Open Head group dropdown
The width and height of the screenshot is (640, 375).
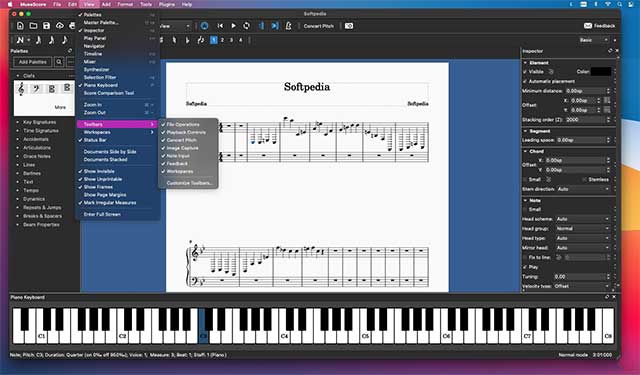point(582,229)
